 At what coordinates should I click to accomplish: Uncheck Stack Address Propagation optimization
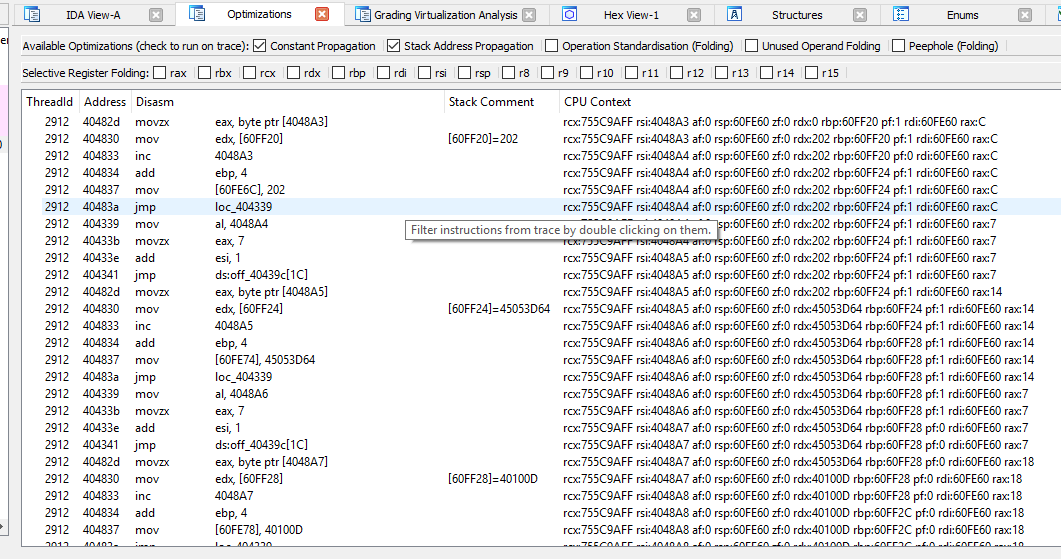(x=394, y=45)
